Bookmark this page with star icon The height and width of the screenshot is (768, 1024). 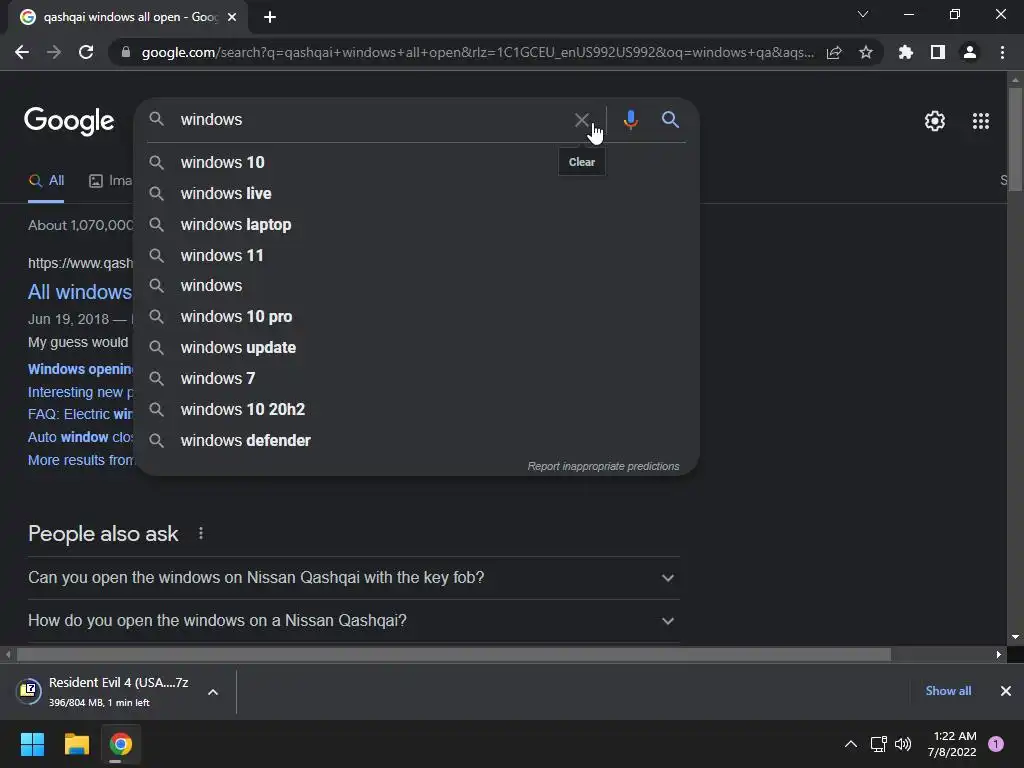click(x=865, y=52)
